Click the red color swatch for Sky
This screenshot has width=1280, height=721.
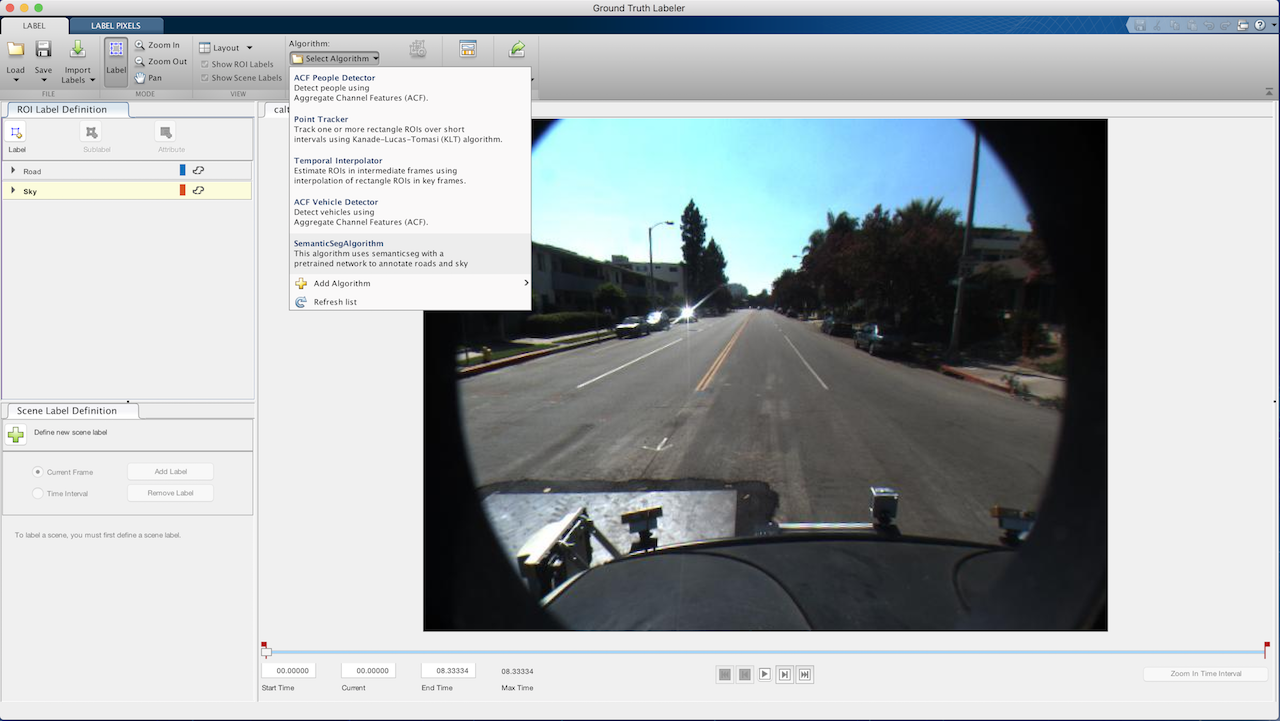click(182, 190)
